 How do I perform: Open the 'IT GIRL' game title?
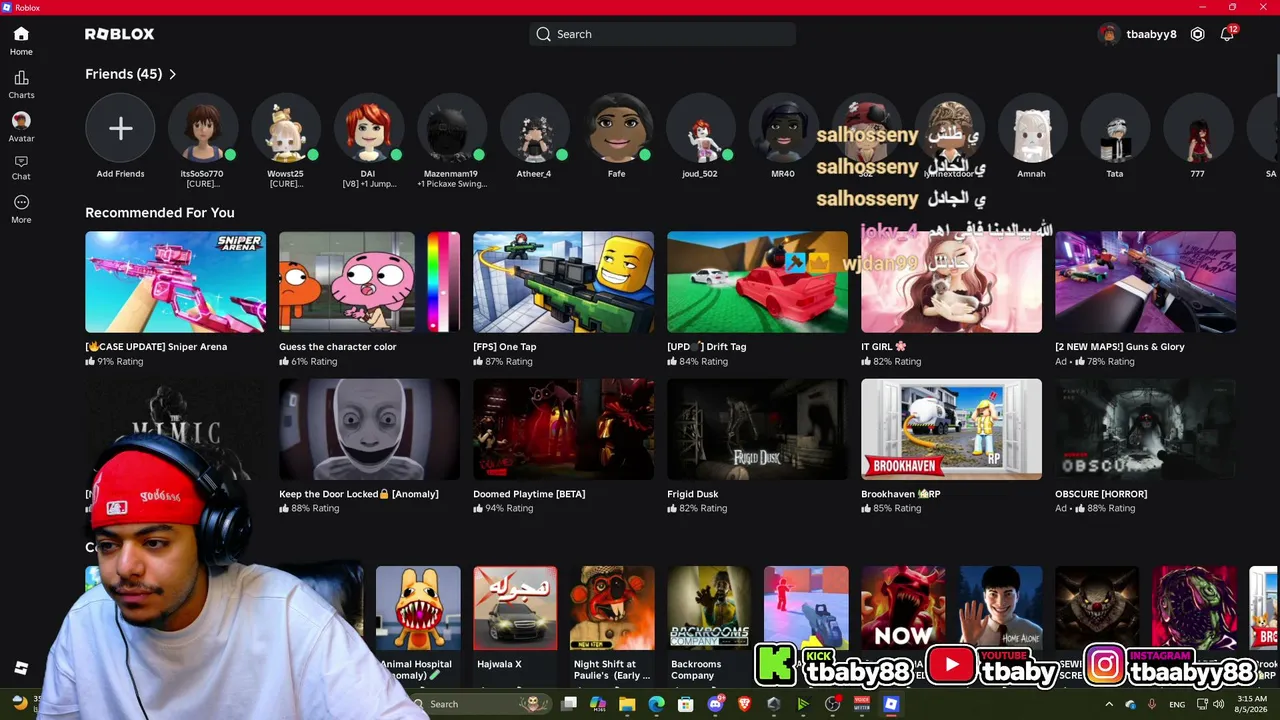tap(884, 347)
